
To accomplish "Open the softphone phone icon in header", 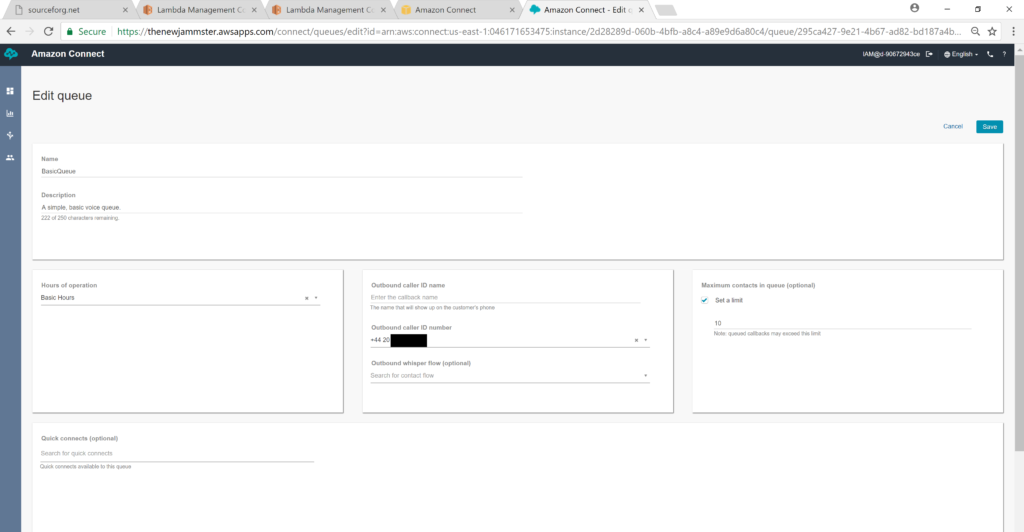I will (990, 54).
